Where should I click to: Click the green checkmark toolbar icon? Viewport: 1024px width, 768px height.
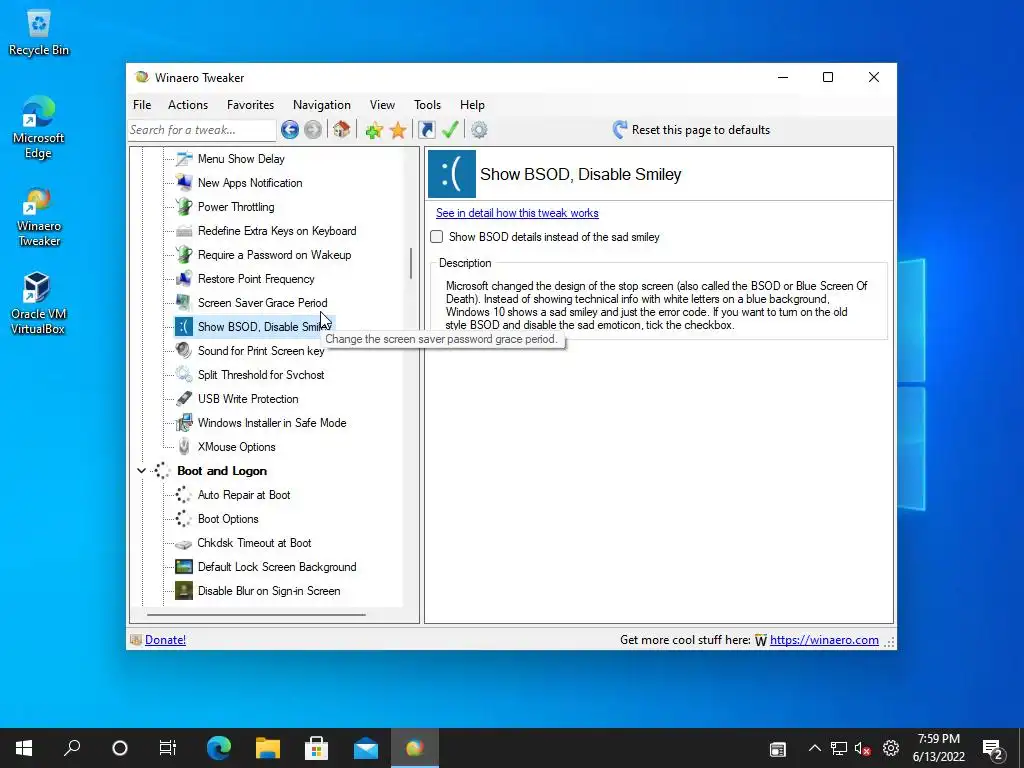450,130
